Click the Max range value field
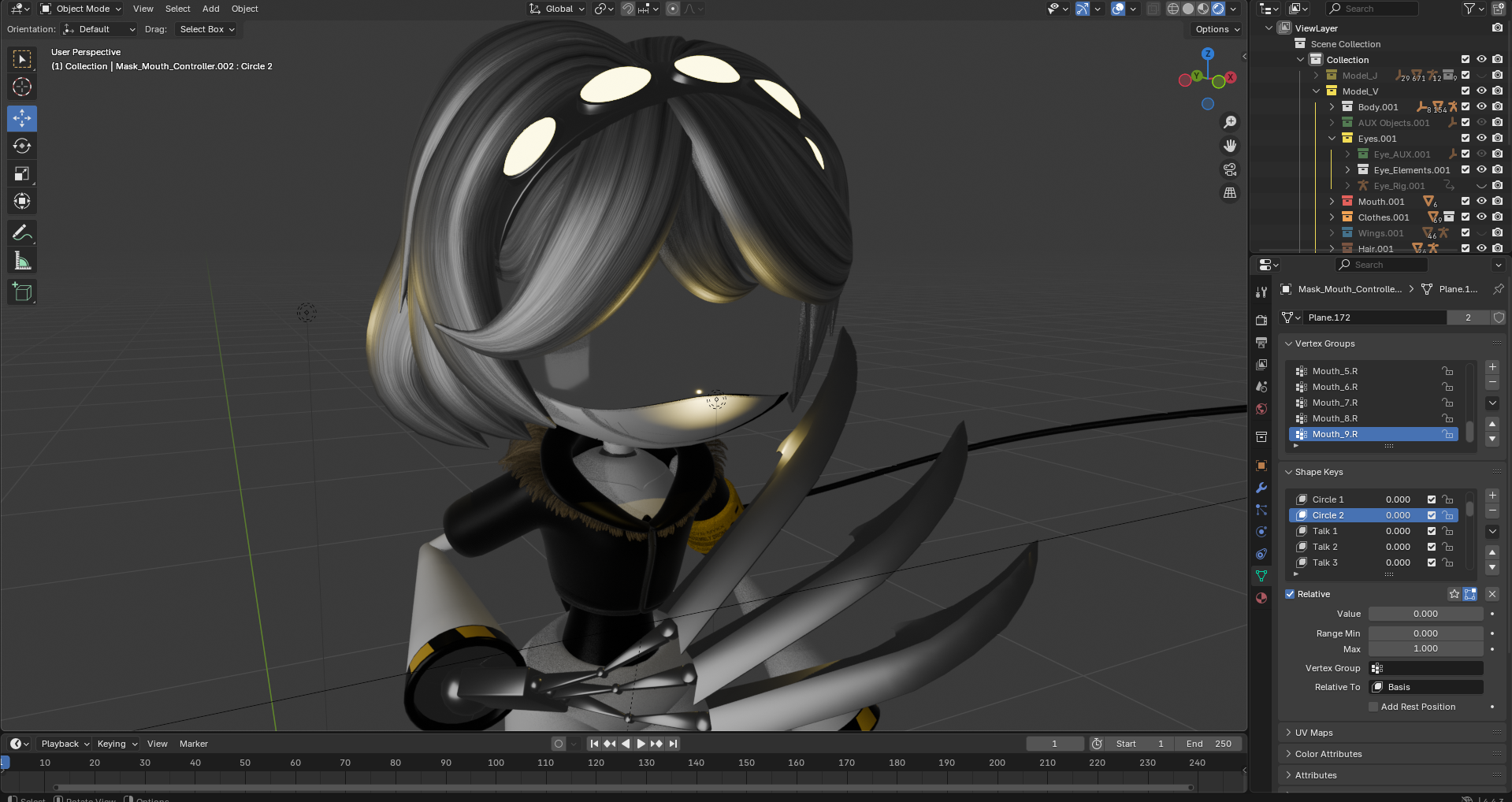Image resolution: width=1512 pixels, height=802 pixels. point(1425,648)
